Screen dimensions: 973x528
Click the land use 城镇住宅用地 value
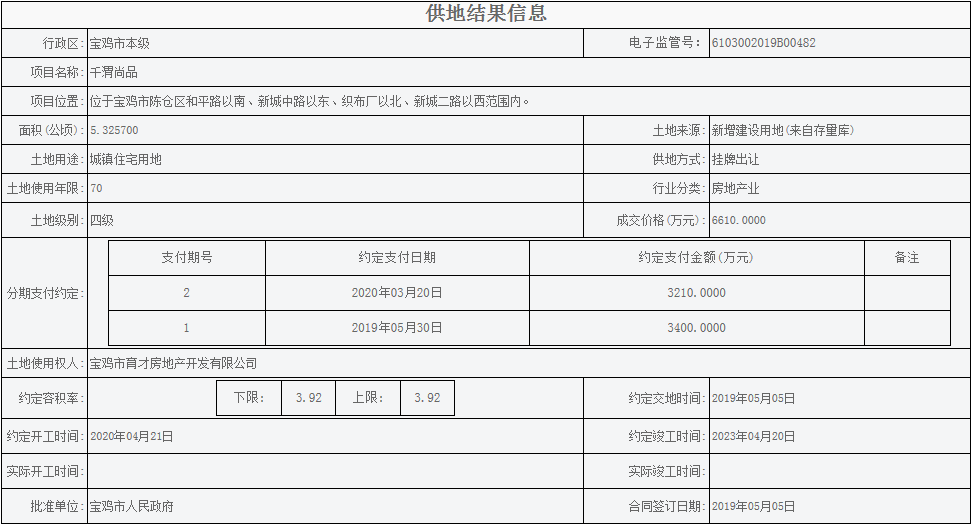pyautogui.click(x=125, y=159)
